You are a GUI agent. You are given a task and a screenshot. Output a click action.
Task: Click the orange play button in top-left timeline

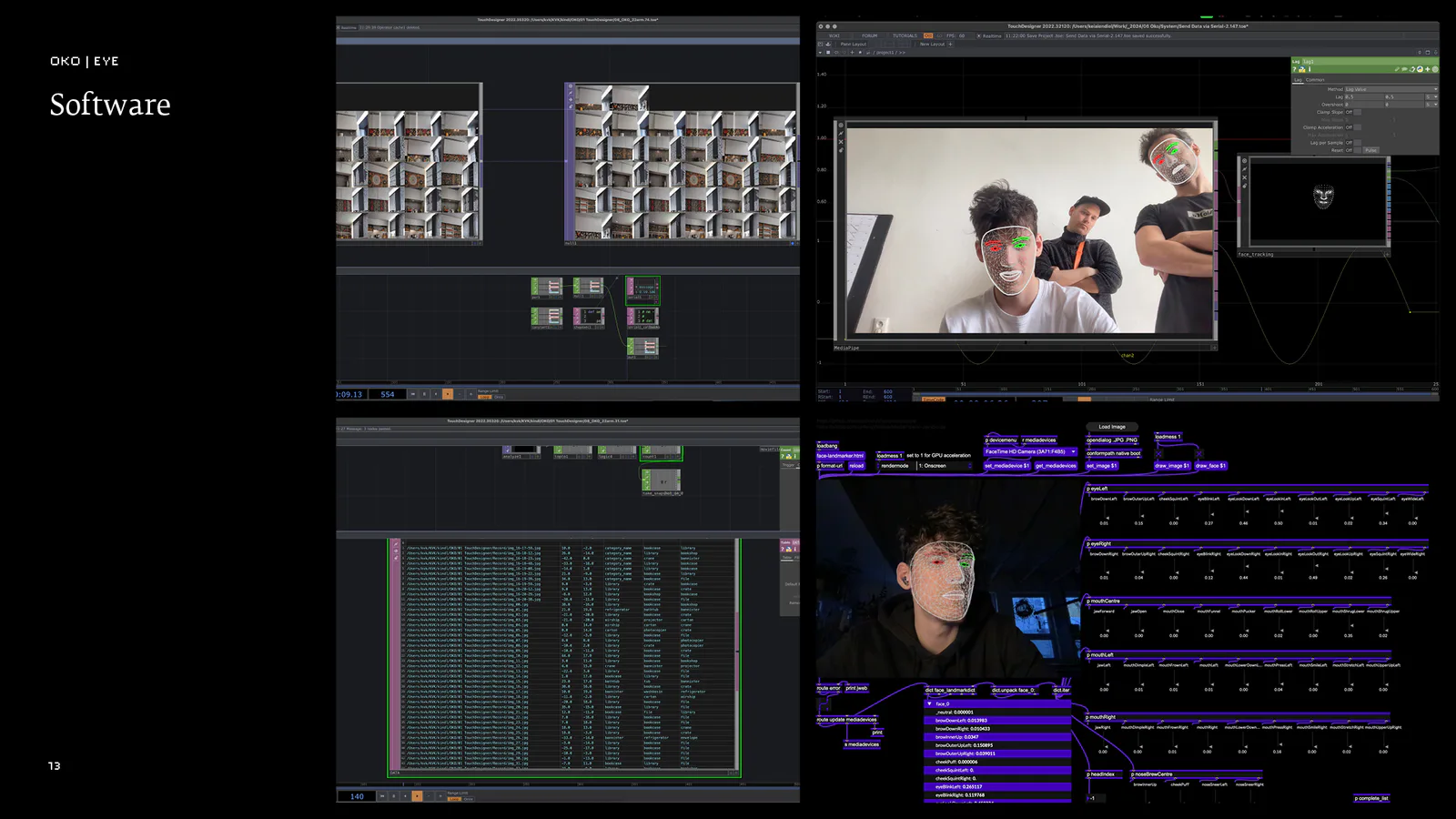447,394
